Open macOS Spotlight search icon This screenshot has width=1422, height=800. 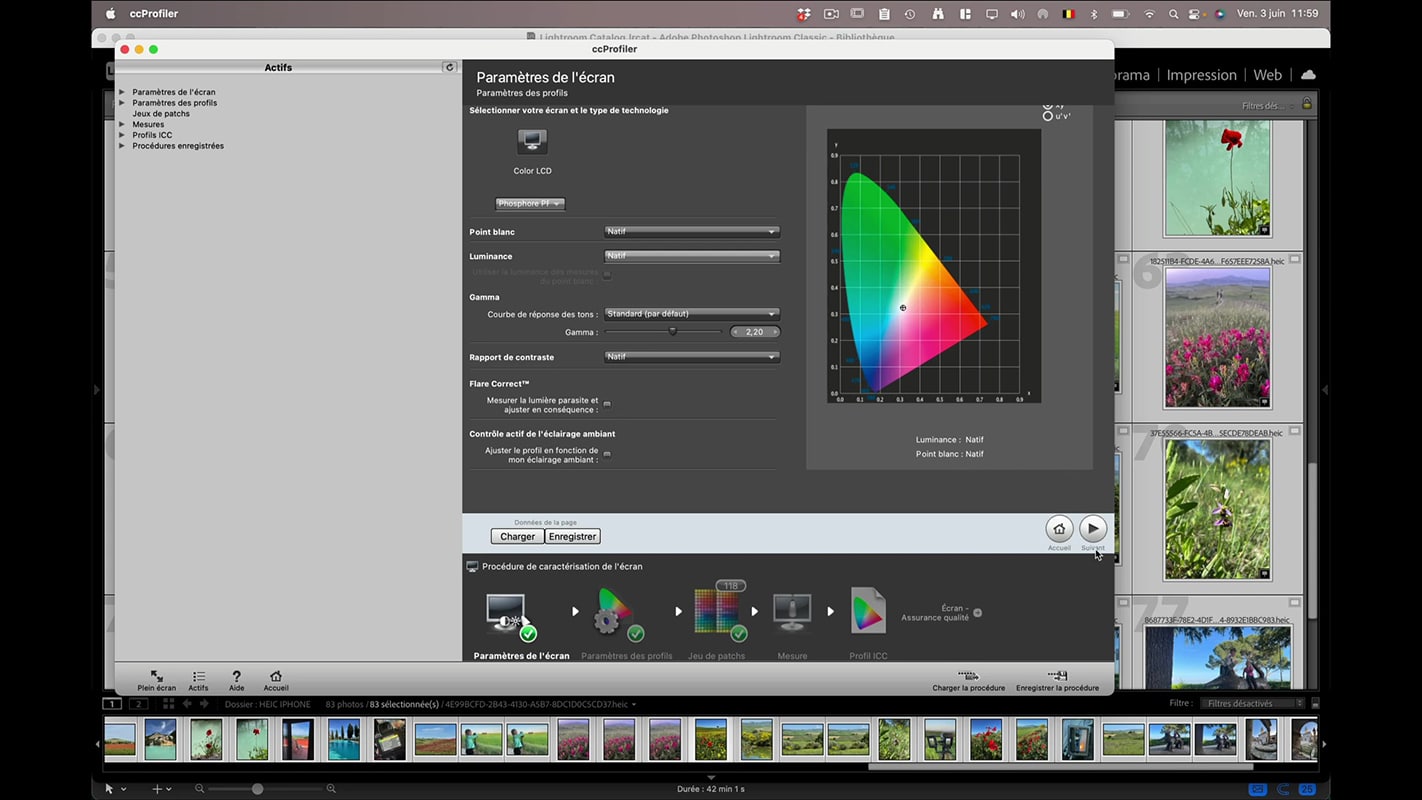tap(1173, 14)
